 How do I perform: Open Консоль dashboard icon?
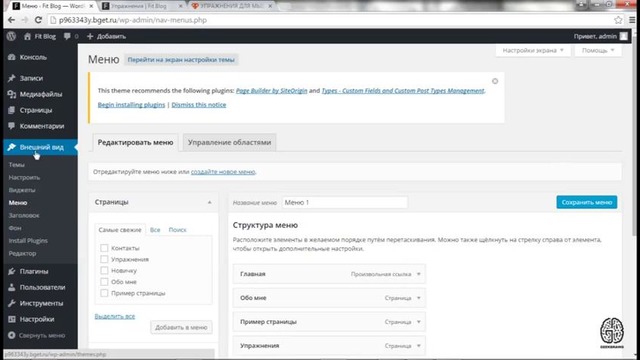point(11,57)
